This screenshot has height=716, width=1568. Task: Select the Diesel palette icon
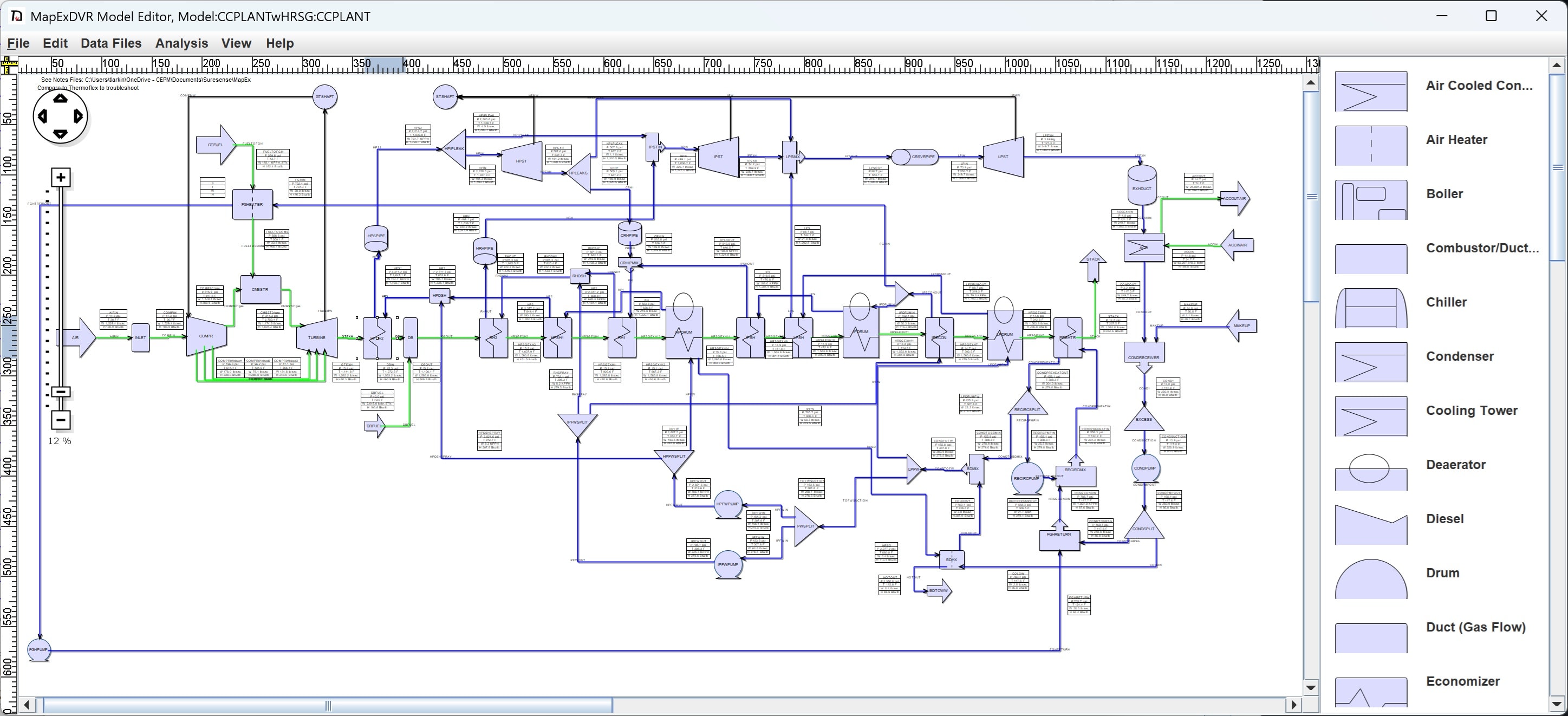coord(1371,525)
